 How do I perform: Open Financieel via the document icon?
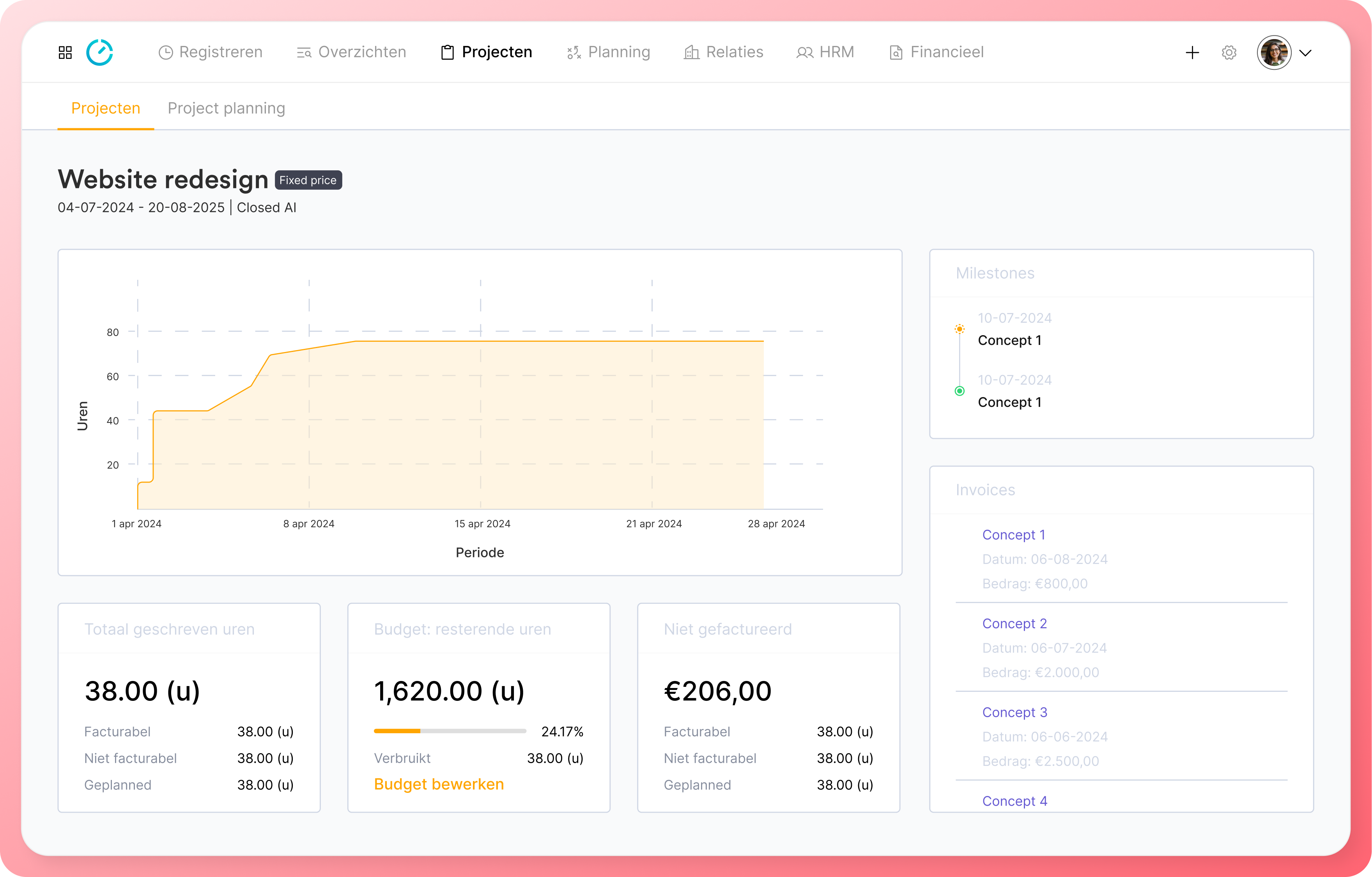896,52
